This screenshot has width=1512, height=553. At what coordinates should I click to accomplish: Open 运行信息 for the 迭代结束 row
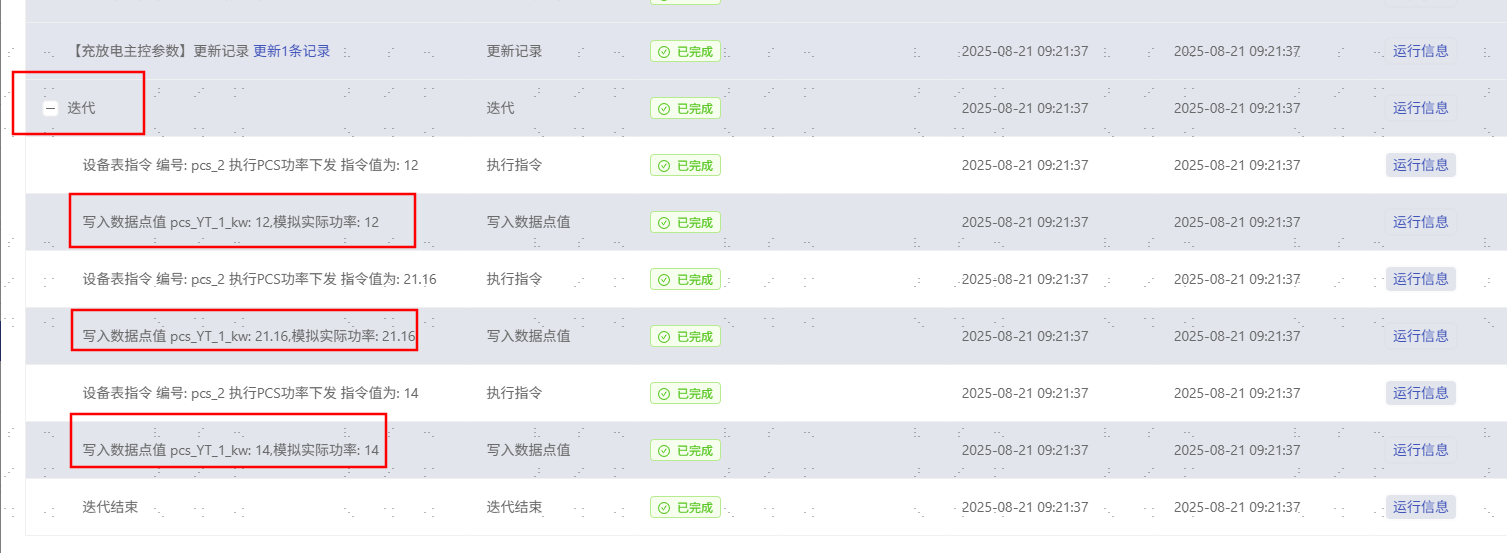[1420, 507]
